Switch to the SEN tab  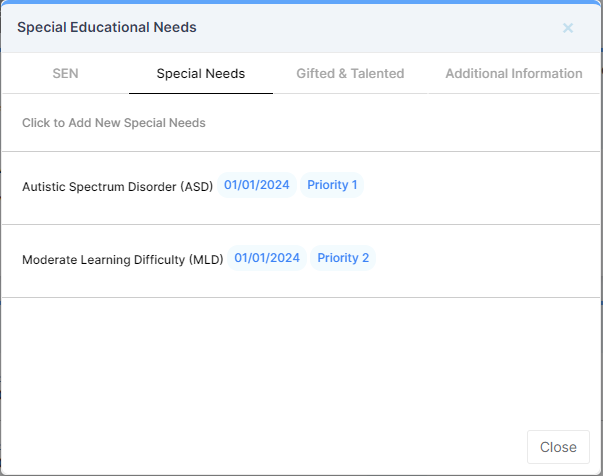[65, 73]
